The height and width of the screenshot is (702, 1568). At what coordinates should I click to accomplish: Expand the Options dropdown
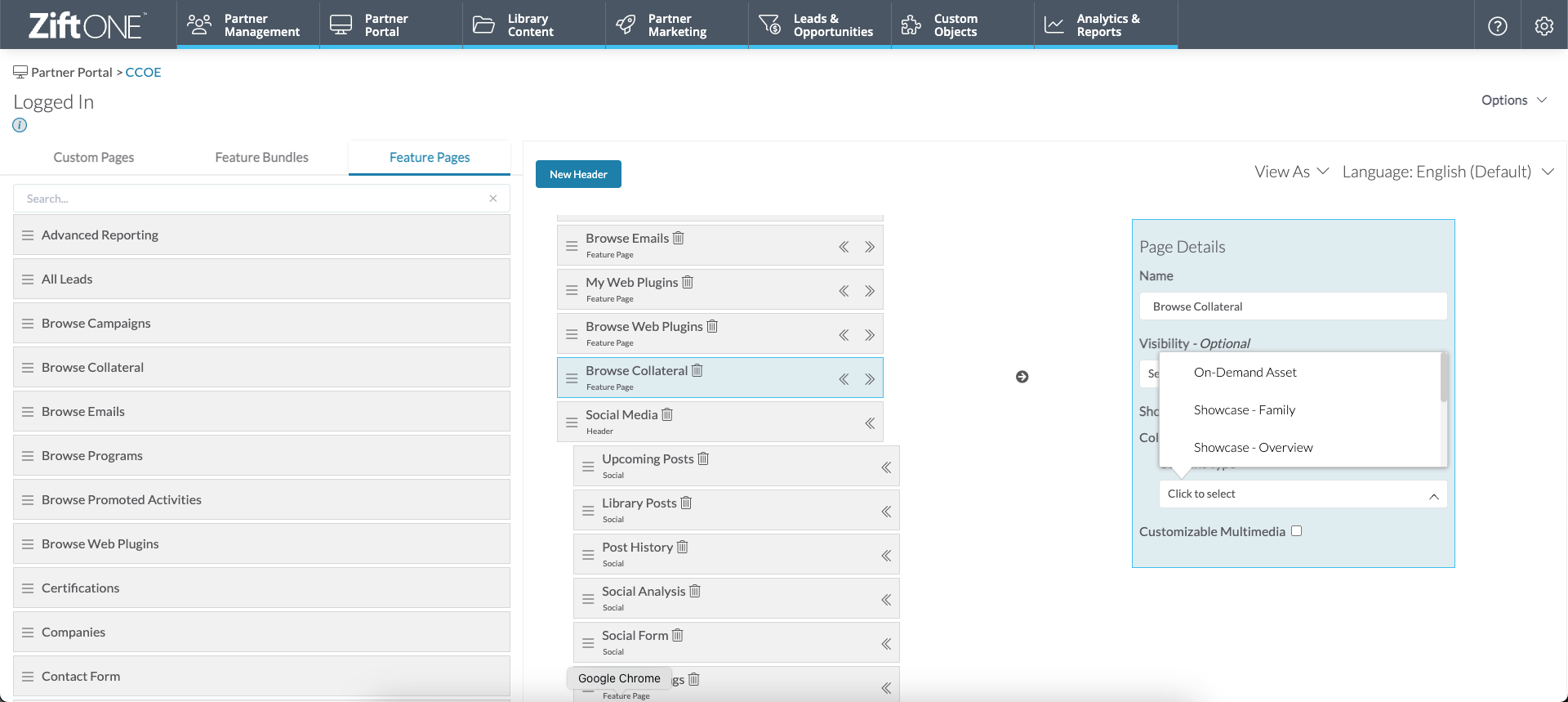click(x=1514, y=100)
